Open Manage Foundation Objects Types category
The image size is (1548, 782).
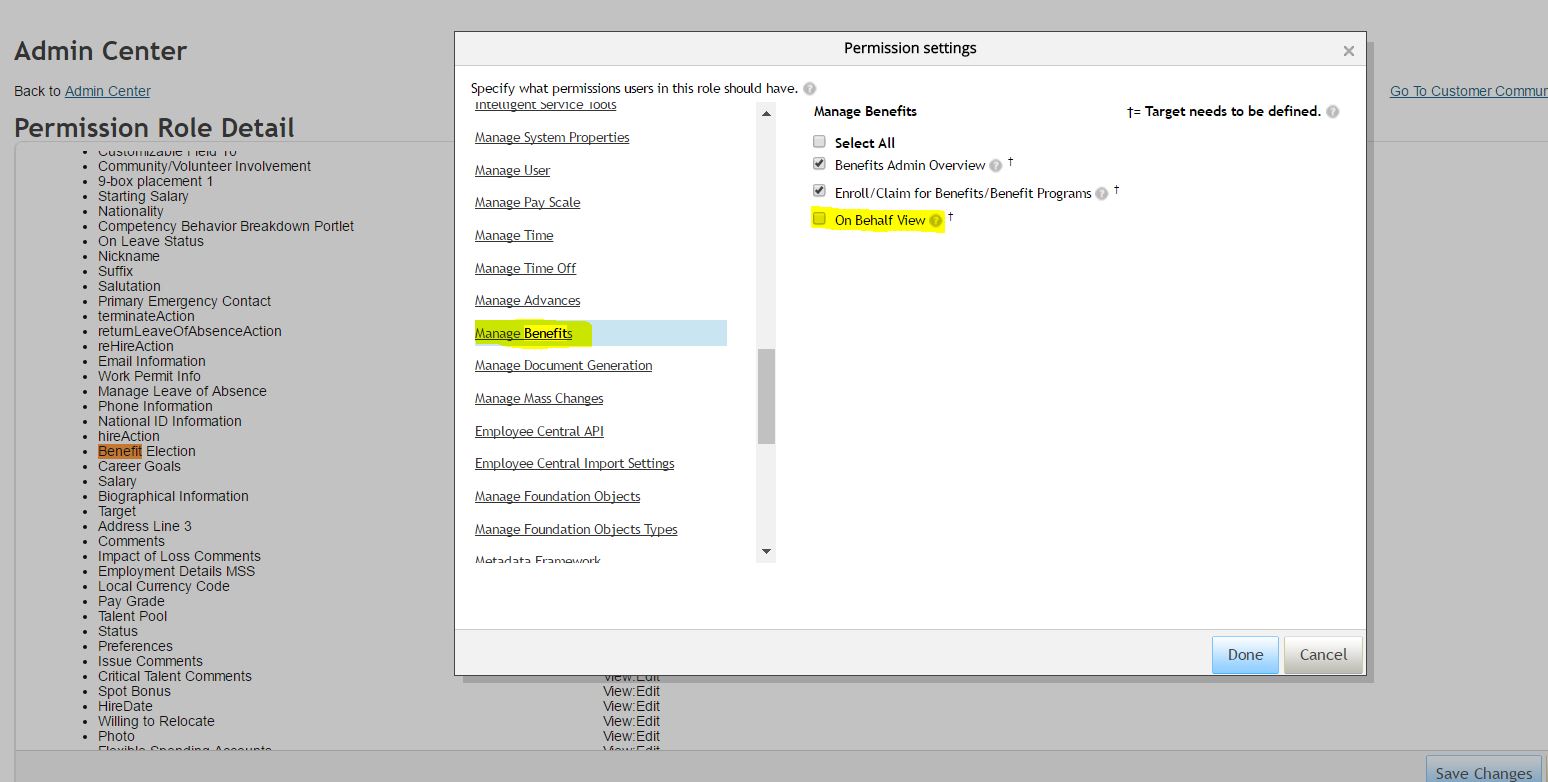click(576, 530)
